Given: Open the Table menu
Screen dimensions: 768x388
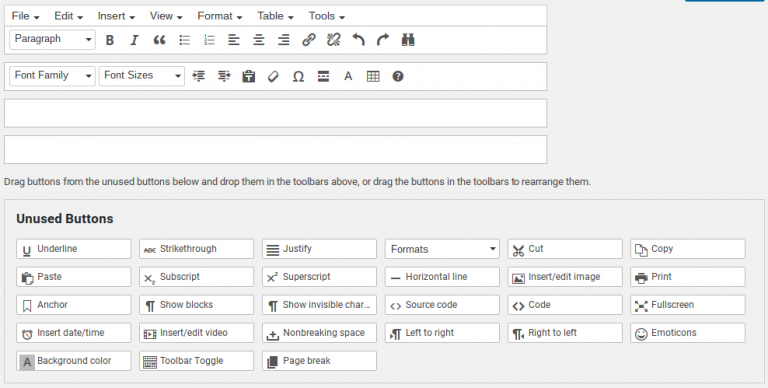Looking at the screenshot, I should (275, 16).
